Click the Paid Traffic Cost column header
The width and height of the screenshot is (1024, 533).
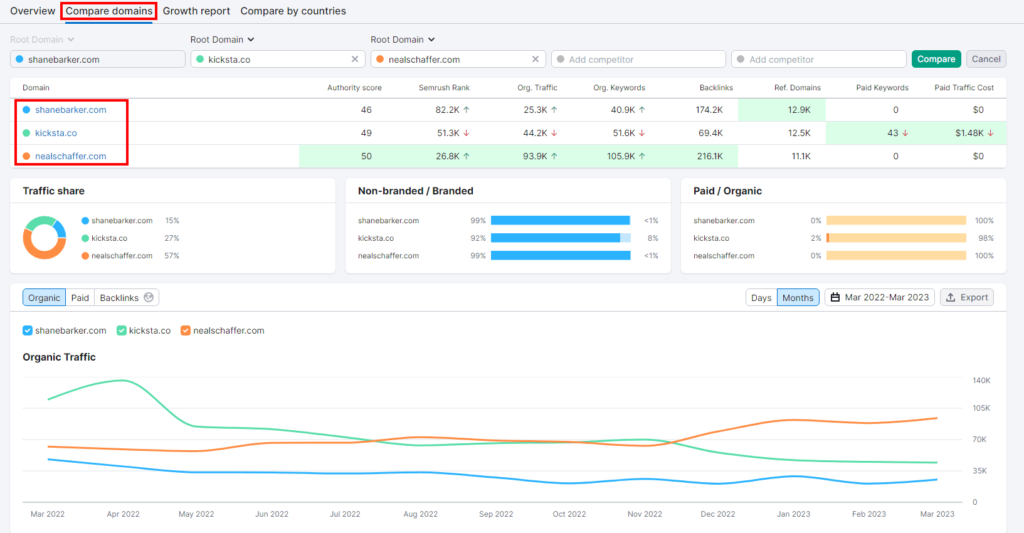click(964, 88)
